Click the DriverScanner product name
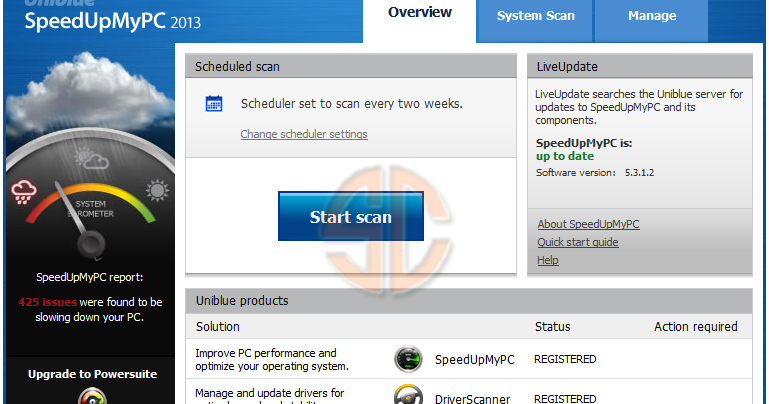 (472, 399)
